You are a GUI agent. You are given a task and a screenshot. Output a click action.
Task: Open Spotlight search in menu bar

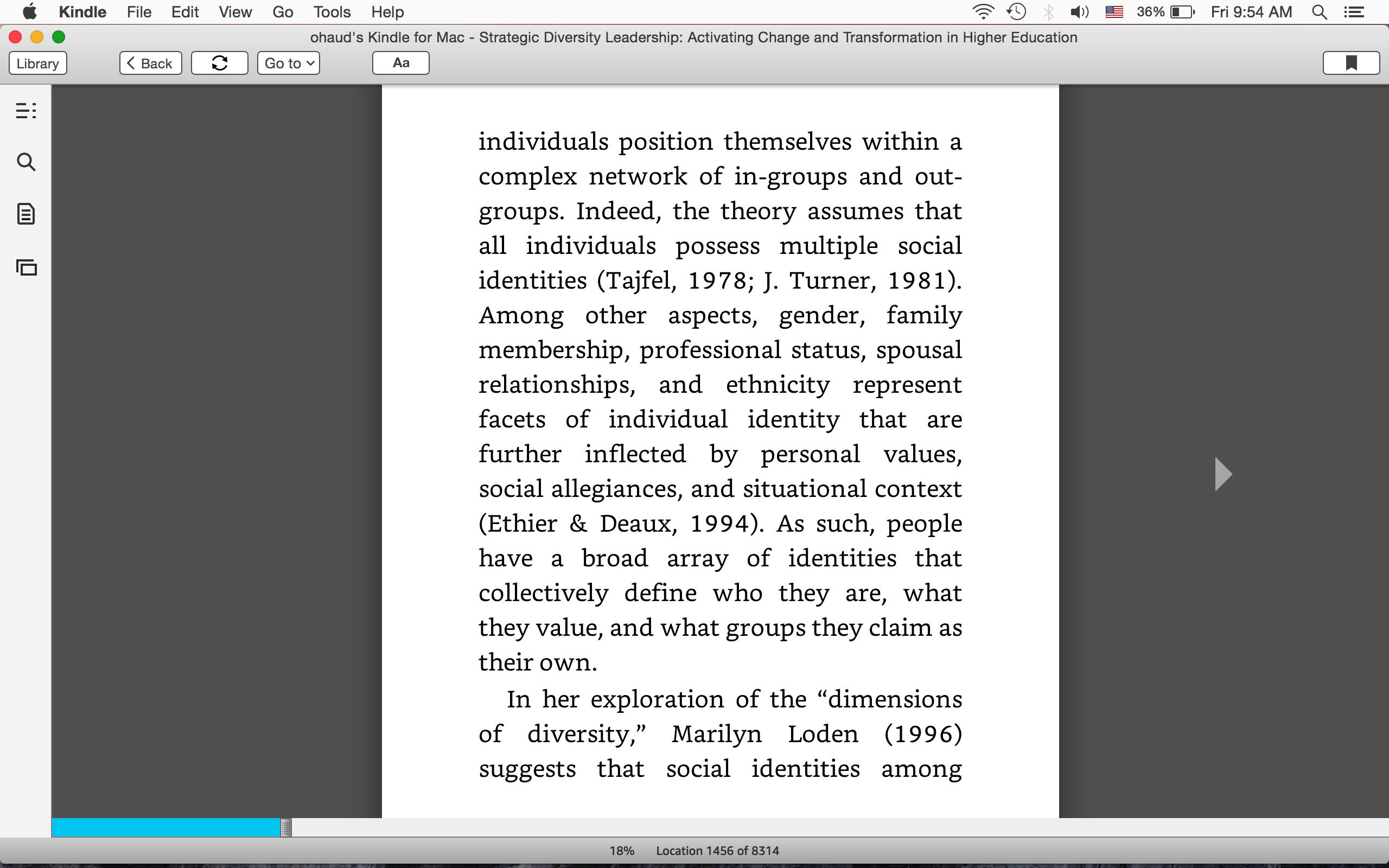click(x=1320, y=11)
